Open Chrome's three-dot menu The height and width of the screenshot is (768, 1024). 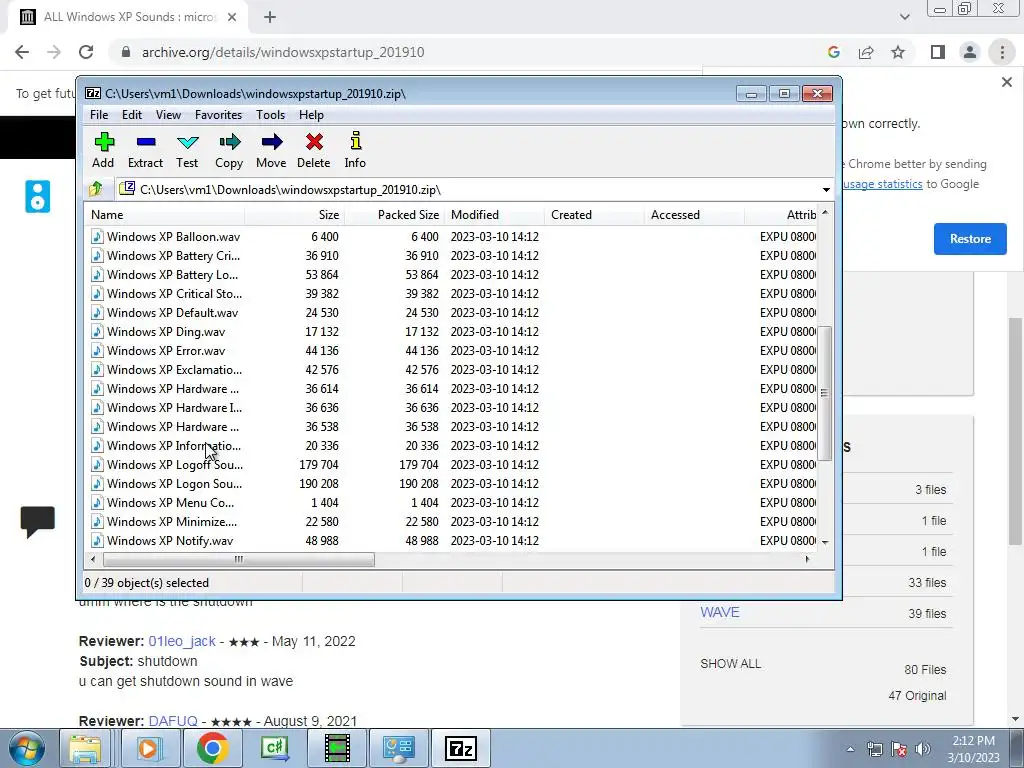click(1002, 52)
